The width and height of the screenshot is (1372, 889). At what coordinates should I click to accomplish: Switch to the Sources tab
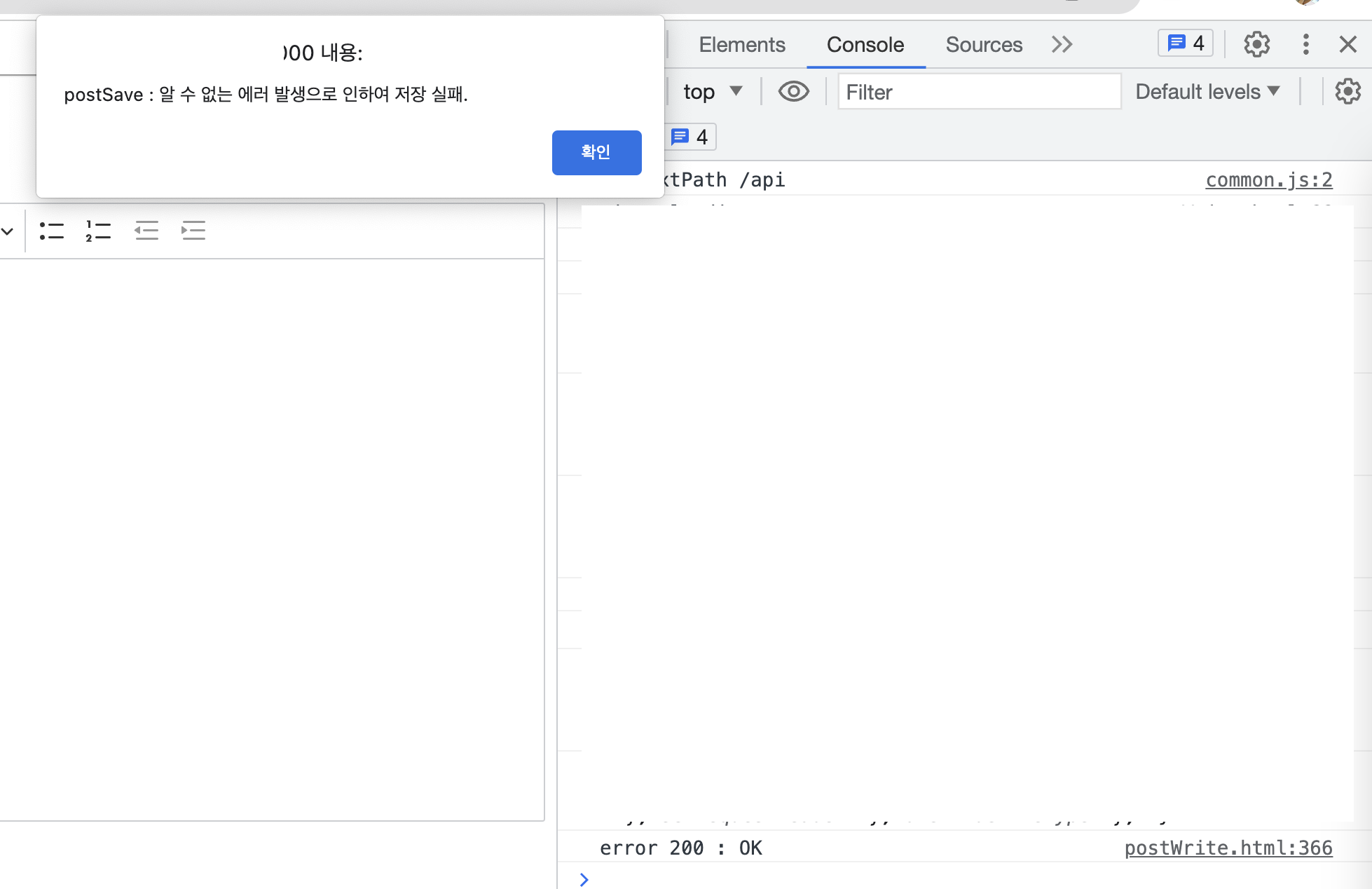pos(984,44)
